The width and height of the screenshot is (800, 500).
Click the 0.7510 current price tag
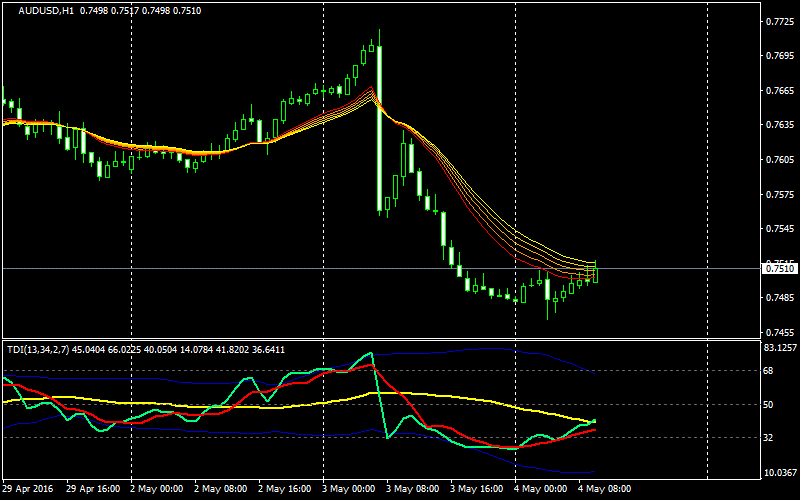780,268
